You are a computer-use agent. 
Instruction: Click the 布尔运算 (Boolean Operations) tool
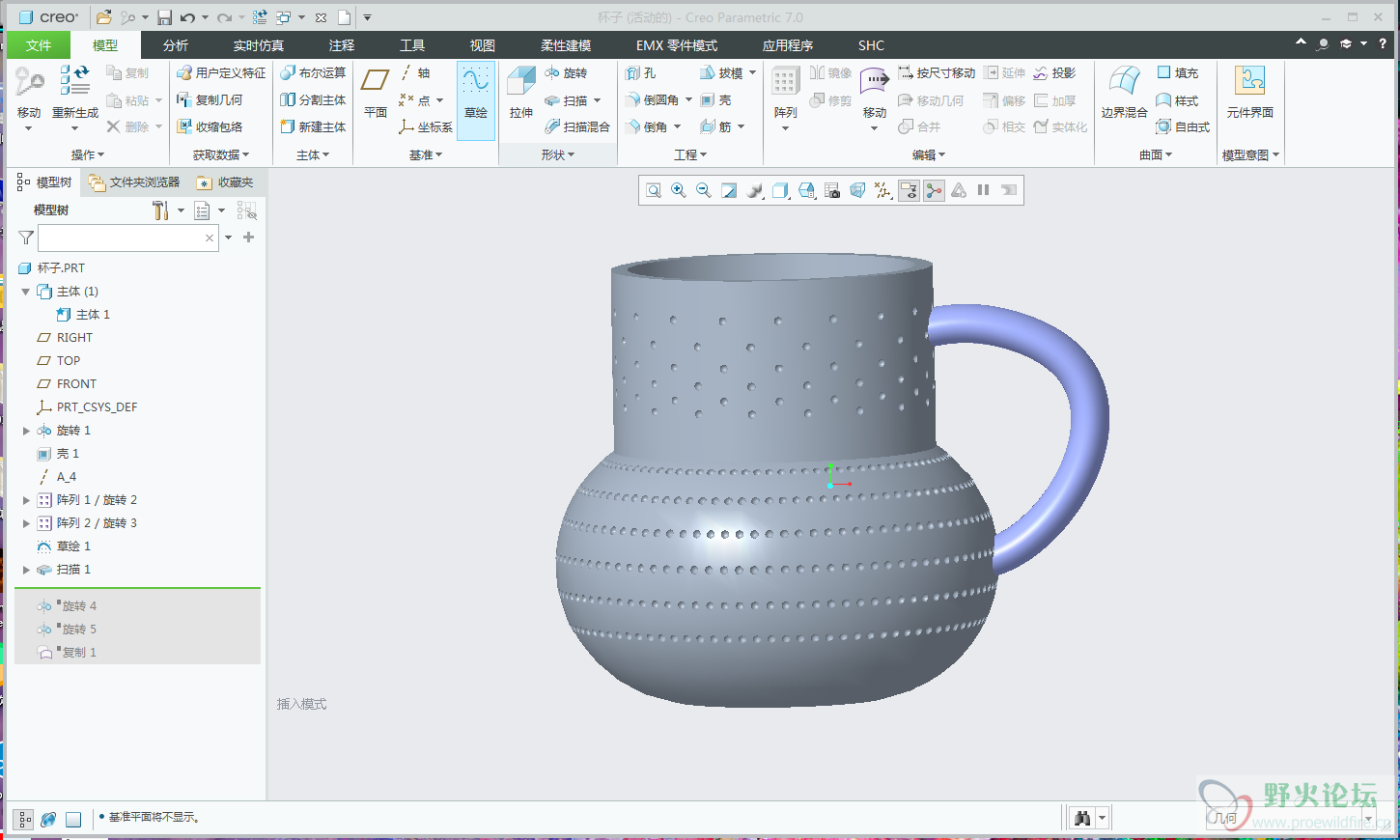(x=313, y=73)
